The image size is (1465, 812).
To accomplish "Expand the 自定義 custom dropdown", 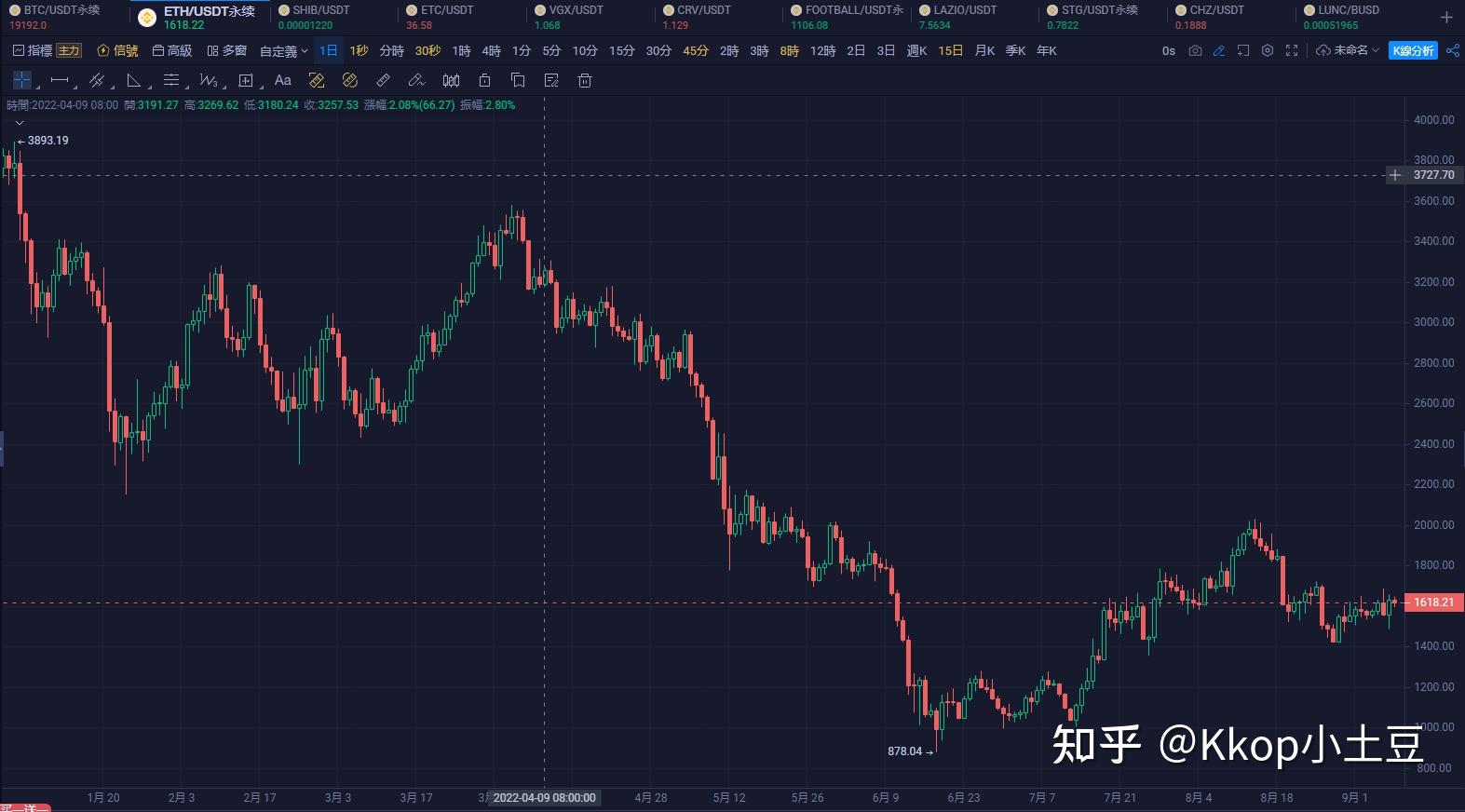I will click(x=284, y=51).
